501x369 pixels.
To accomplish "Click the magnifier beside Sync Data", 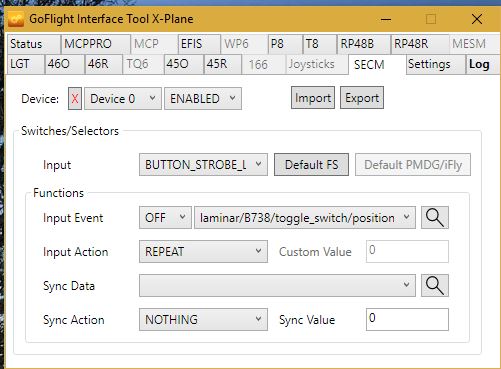I will pyautogui.click(x=435, y=286).
